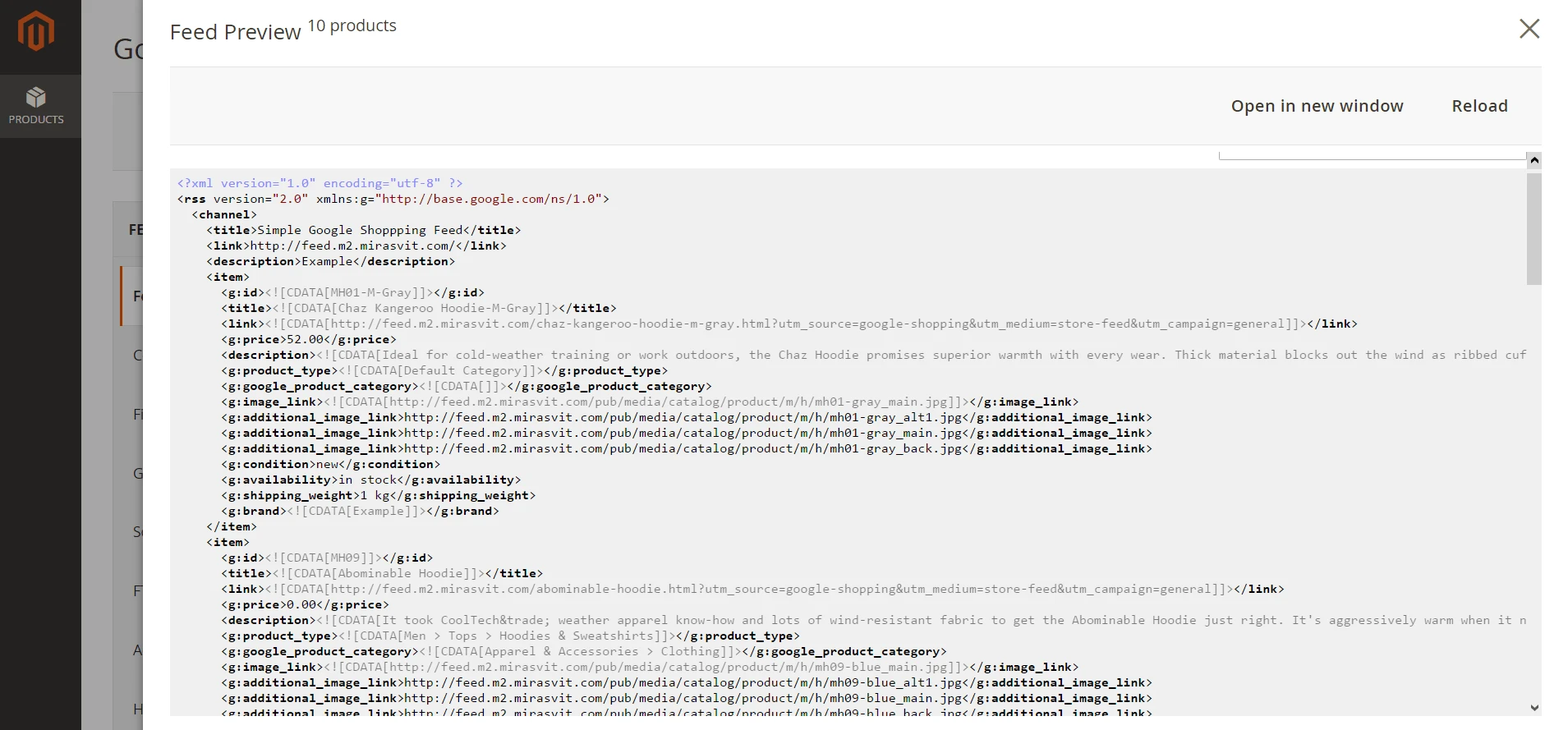Click the 10 products count label
The image size is (1568, 730).
point(352,25)
